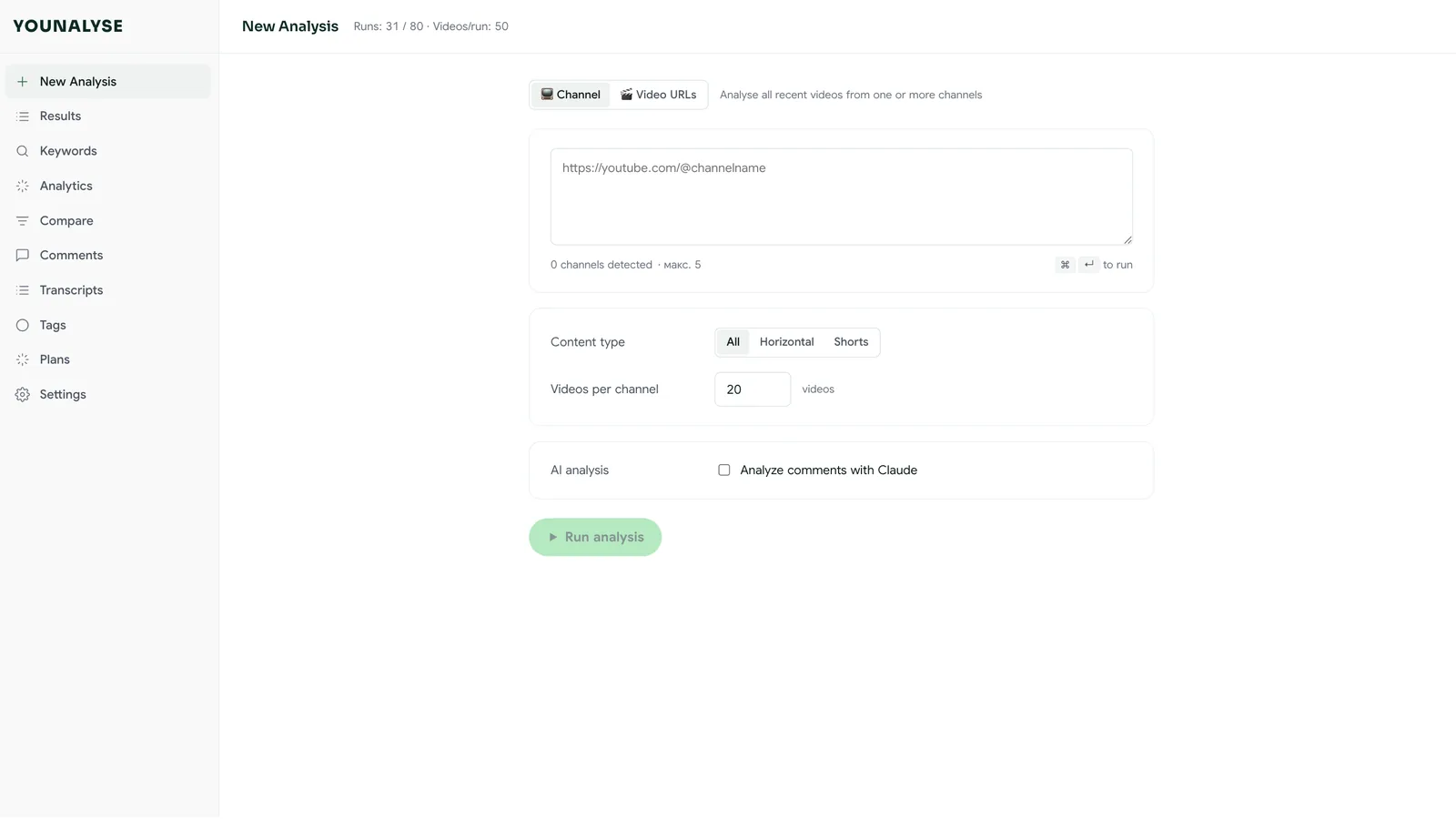Open Settings from the sidebar
Viewport: 1456px width, 819px height.
[108, 395]
